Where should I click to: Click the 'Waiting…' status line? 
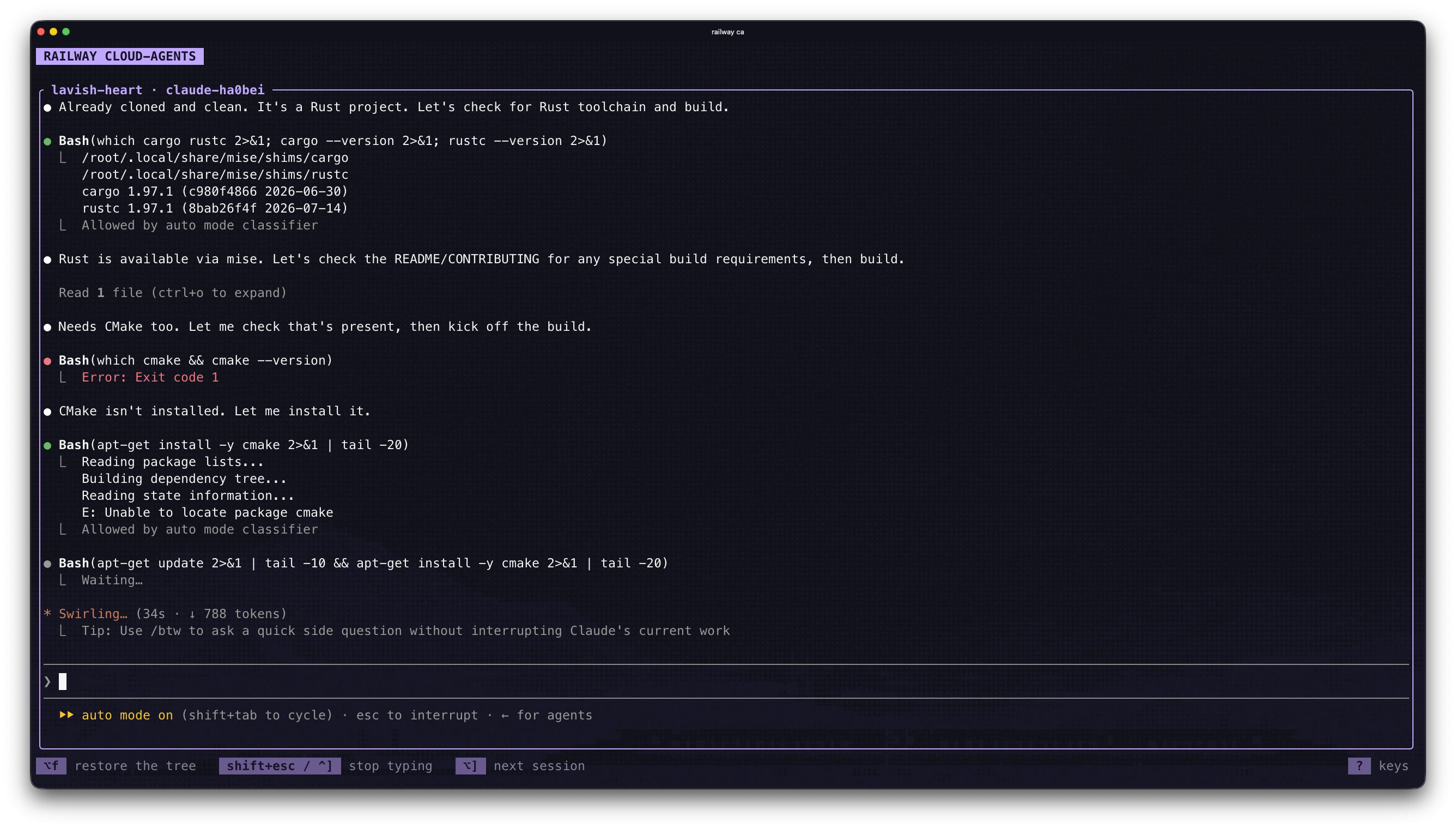(112, 580)
